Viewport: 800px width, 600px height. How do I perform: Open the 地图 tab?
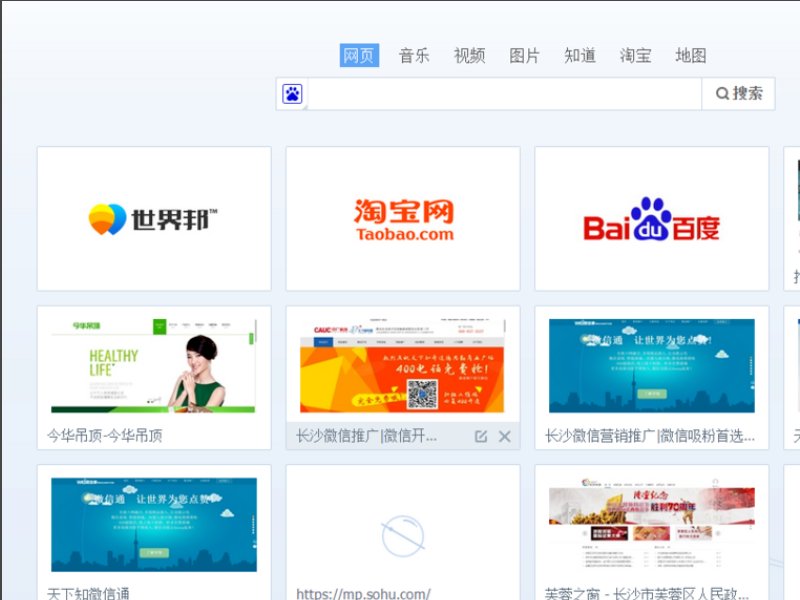coord(692,56)
